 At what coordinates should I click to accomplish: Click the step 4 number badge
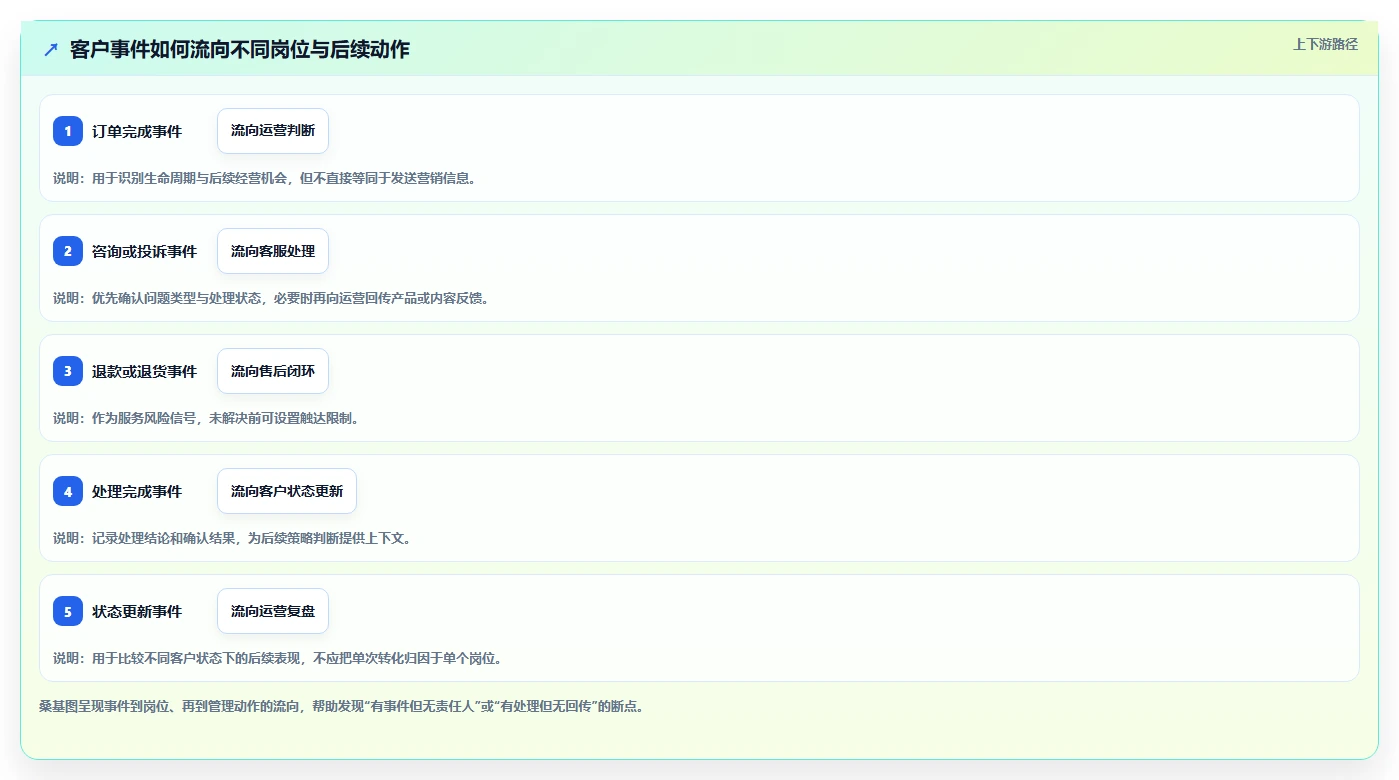68,491
